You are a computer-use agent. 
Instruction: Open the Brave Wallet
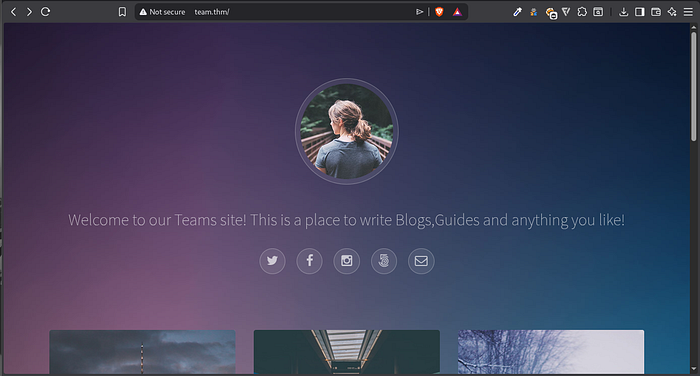coord(656,12)
